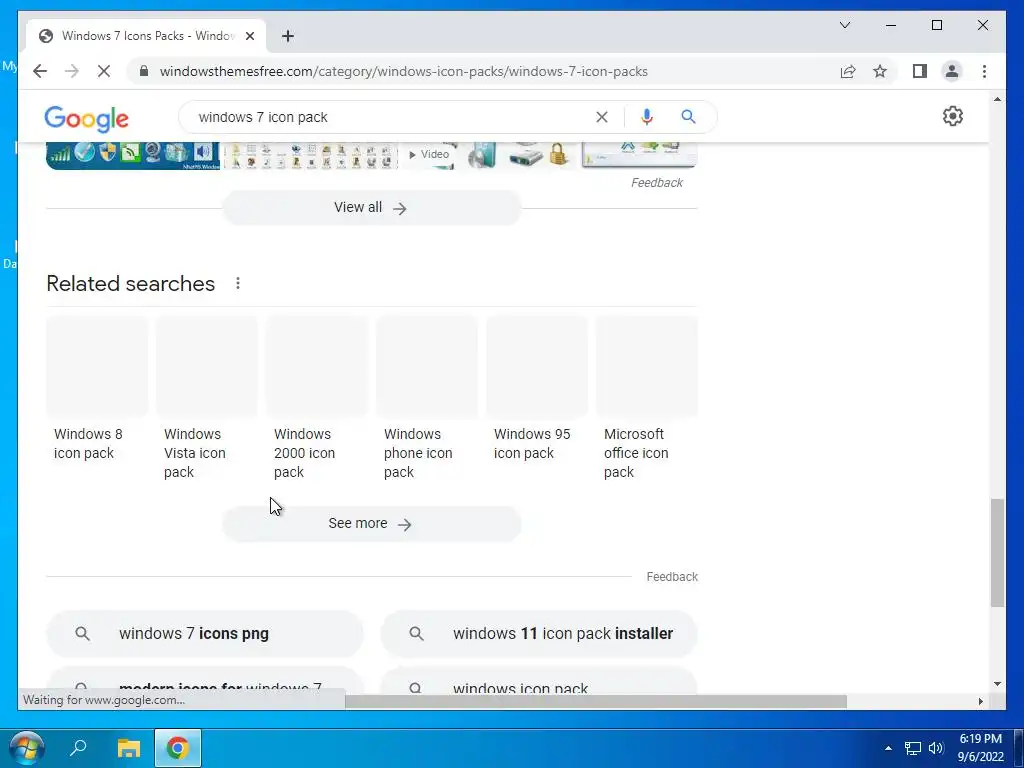Click the horizontal scrollbar thumb
Screen dimensions: 1024x768
pos(596,701)
